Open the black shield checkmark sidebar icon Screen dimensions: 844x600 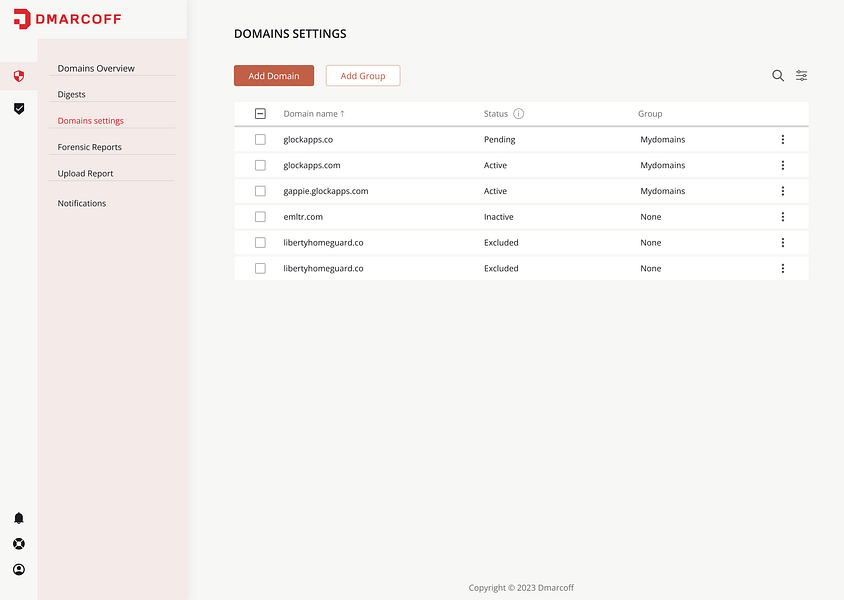pyautogui.click(x=19, y=109)
